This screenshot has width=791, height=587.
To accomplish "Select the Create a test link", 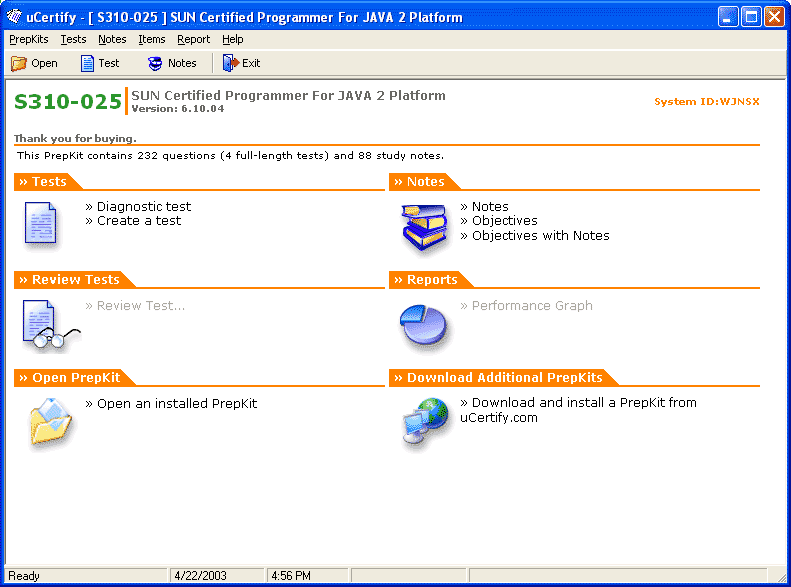I will click(133, 221).
